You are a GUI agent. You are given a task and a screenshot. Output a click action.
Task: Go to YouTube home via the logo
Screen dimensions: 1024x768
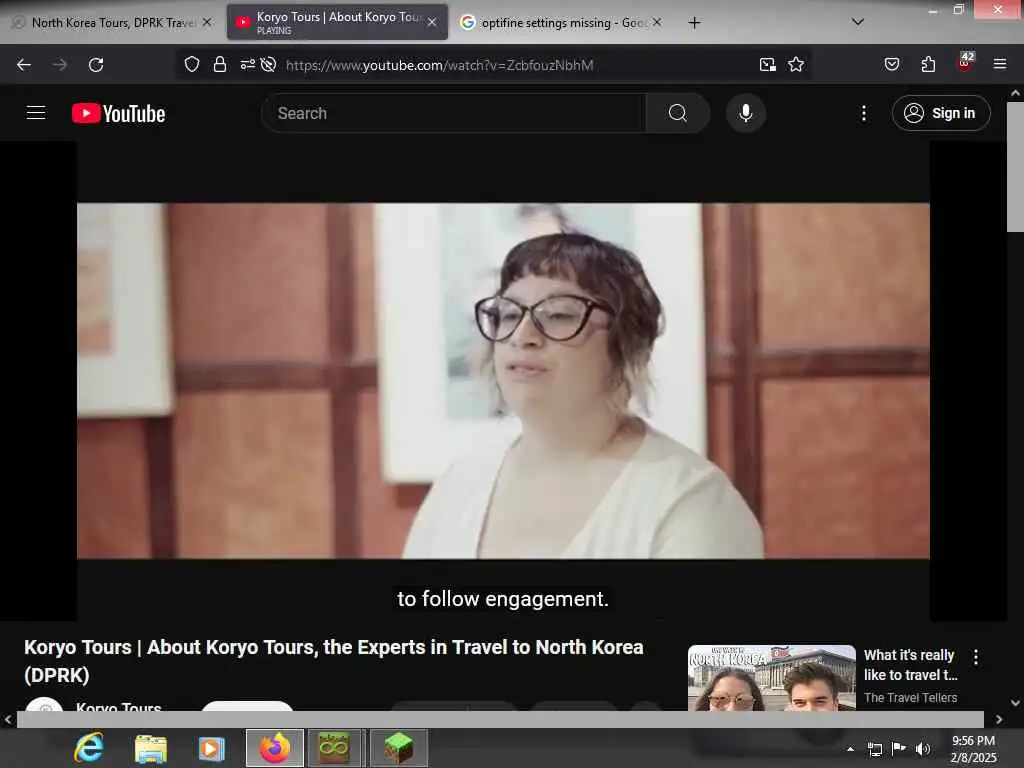pyautogui.click(x=118, y=113)
